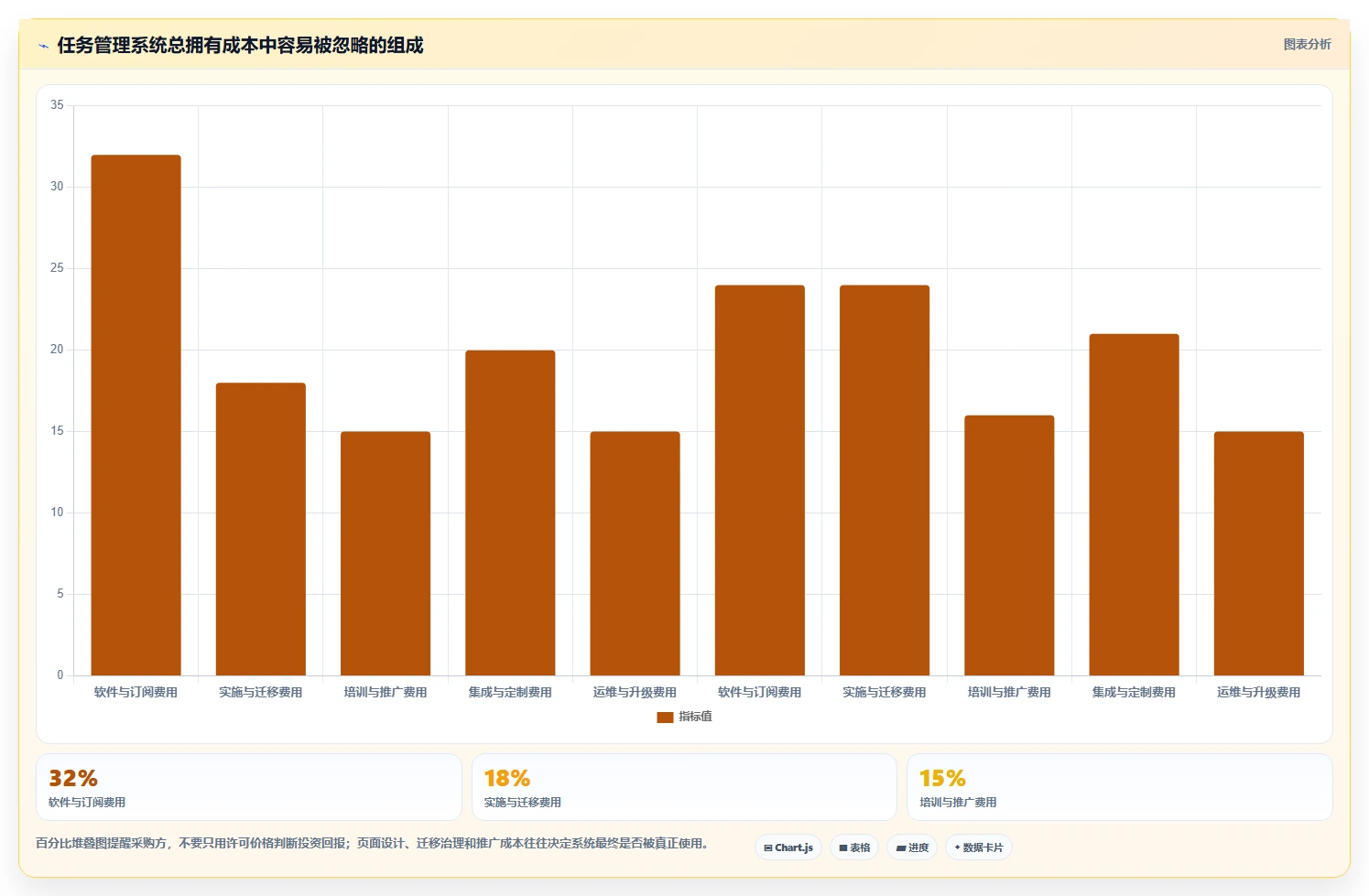The height and width of the screenshot is (896, 1369).
Task: Click the x-axis label under the 16 bar
Action: tap(1009, 693)
